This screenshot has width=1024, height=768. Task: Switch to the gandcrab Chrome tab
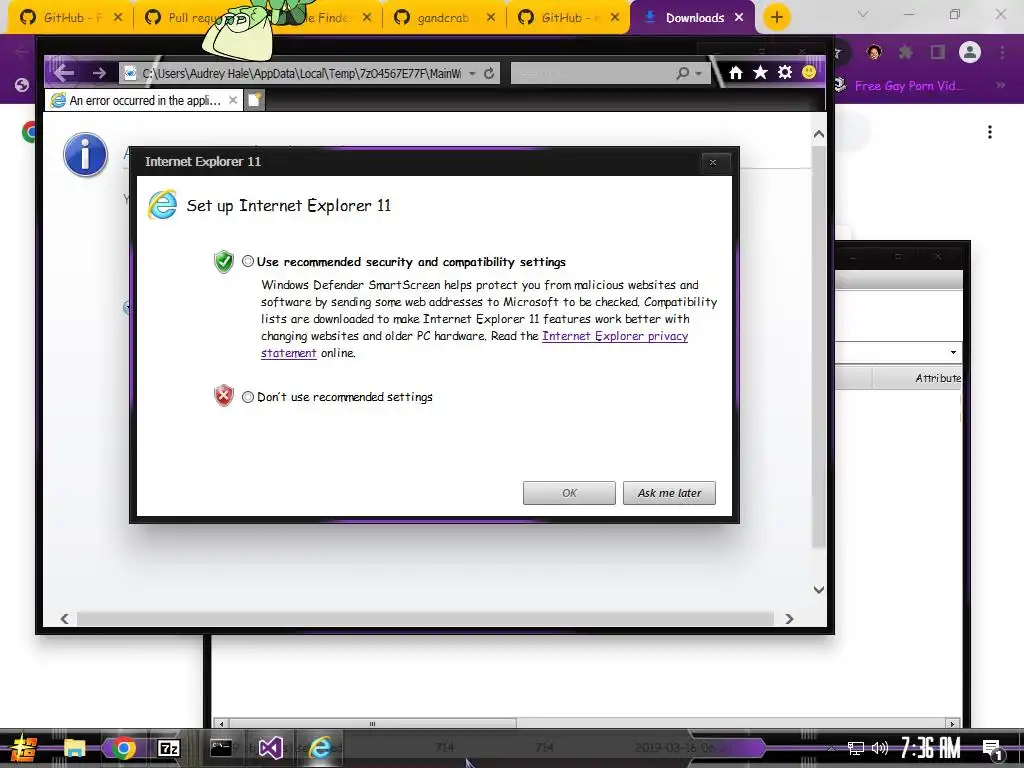coord(443,18)
